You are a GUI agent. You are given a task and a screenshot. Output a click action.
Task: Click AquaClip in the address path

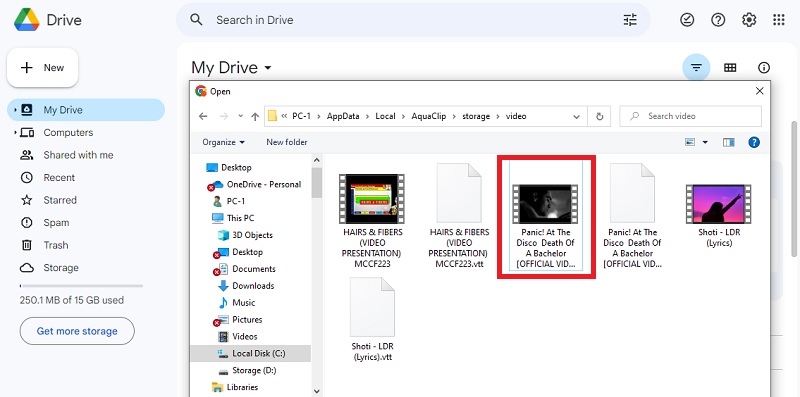coord(429,116)
